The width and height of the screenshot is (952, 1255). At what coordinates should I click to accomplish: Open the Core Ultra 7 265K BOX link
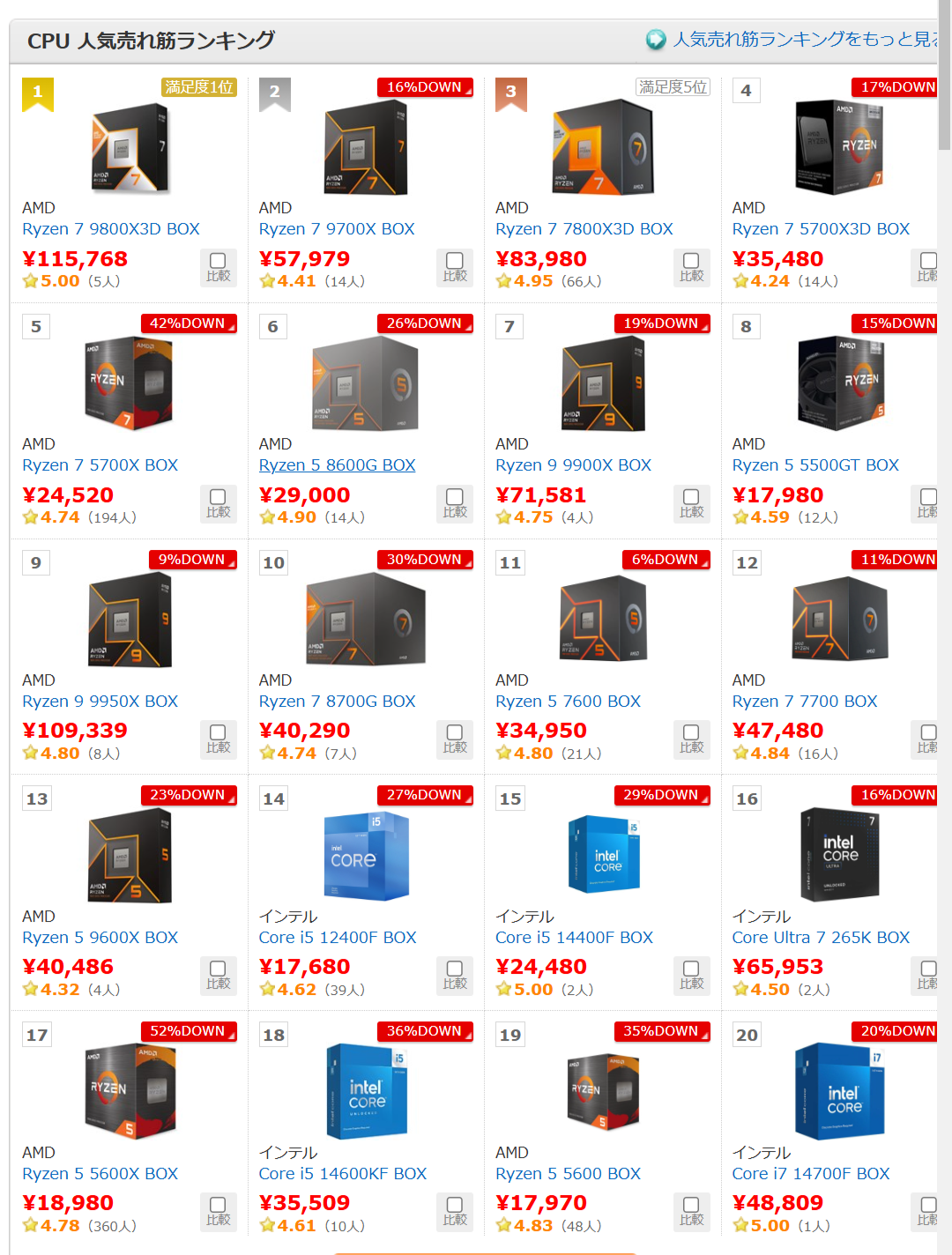coord(821,938)
